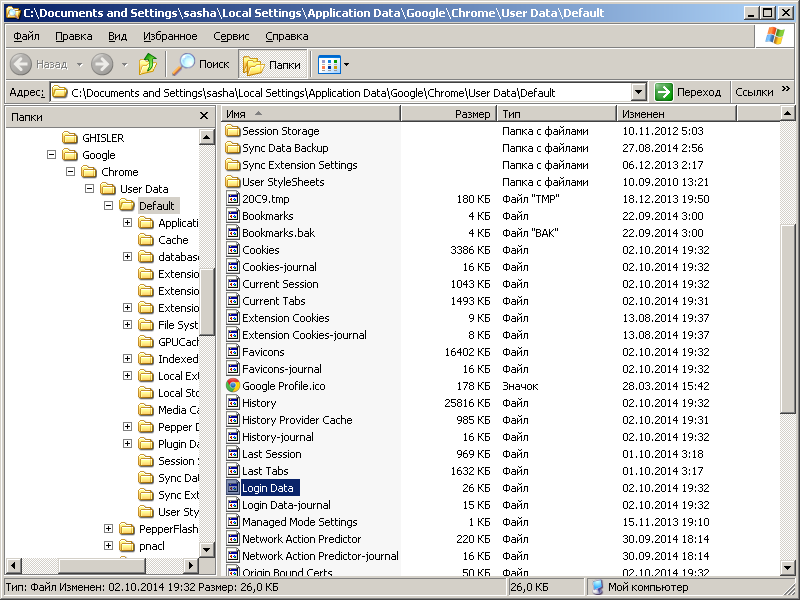This screenshot has height=600, width=800.
Task: Click the Cookies file icon
Action: [x=233, y=249]
